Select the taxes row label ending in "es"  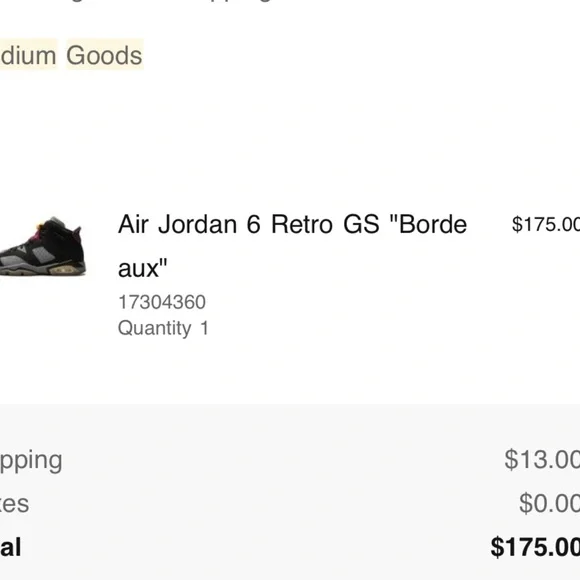click(x=14, y=504)
